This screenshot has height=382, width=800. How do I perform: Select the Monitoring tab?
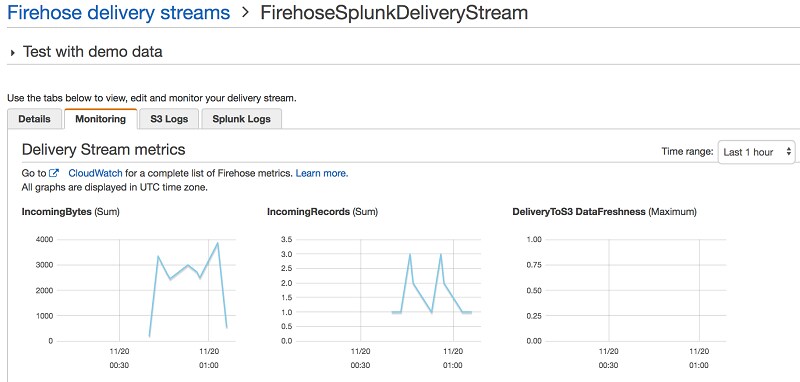click(x=101, y=119)
